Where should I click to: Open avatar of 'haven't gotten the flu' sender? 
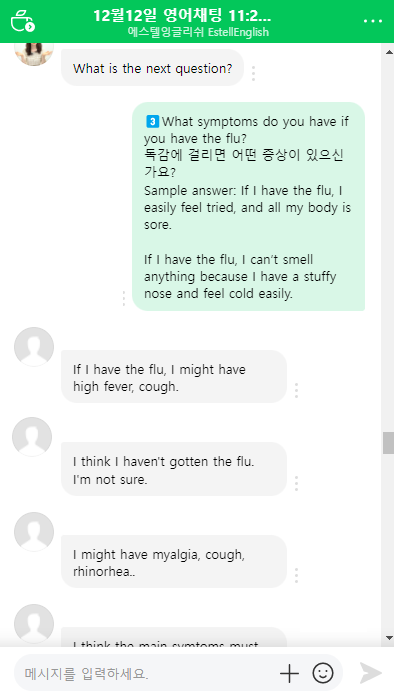tap(32, 437)
